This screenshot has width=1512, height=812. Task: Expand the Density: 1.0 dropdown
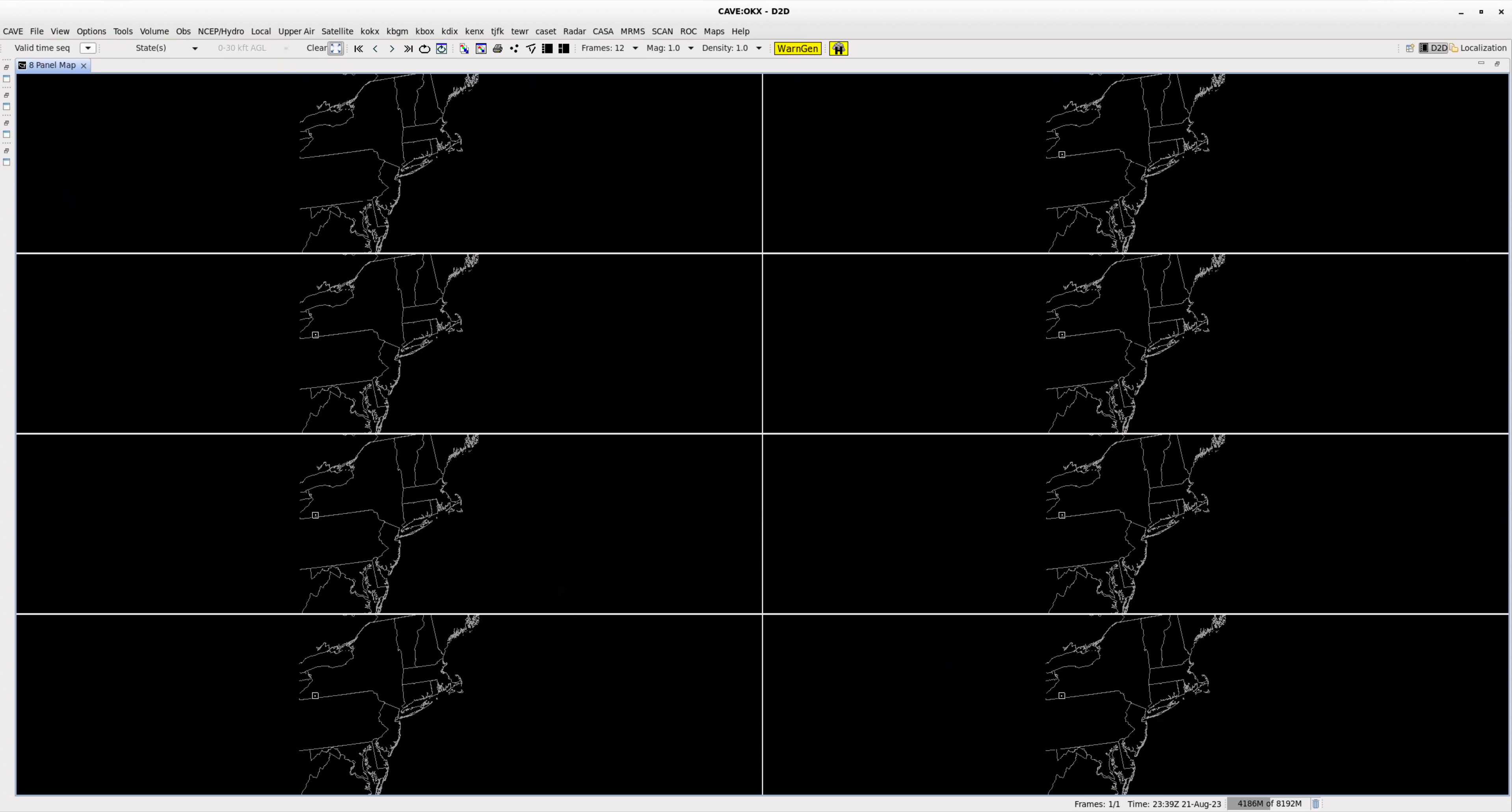pos(758,48)
